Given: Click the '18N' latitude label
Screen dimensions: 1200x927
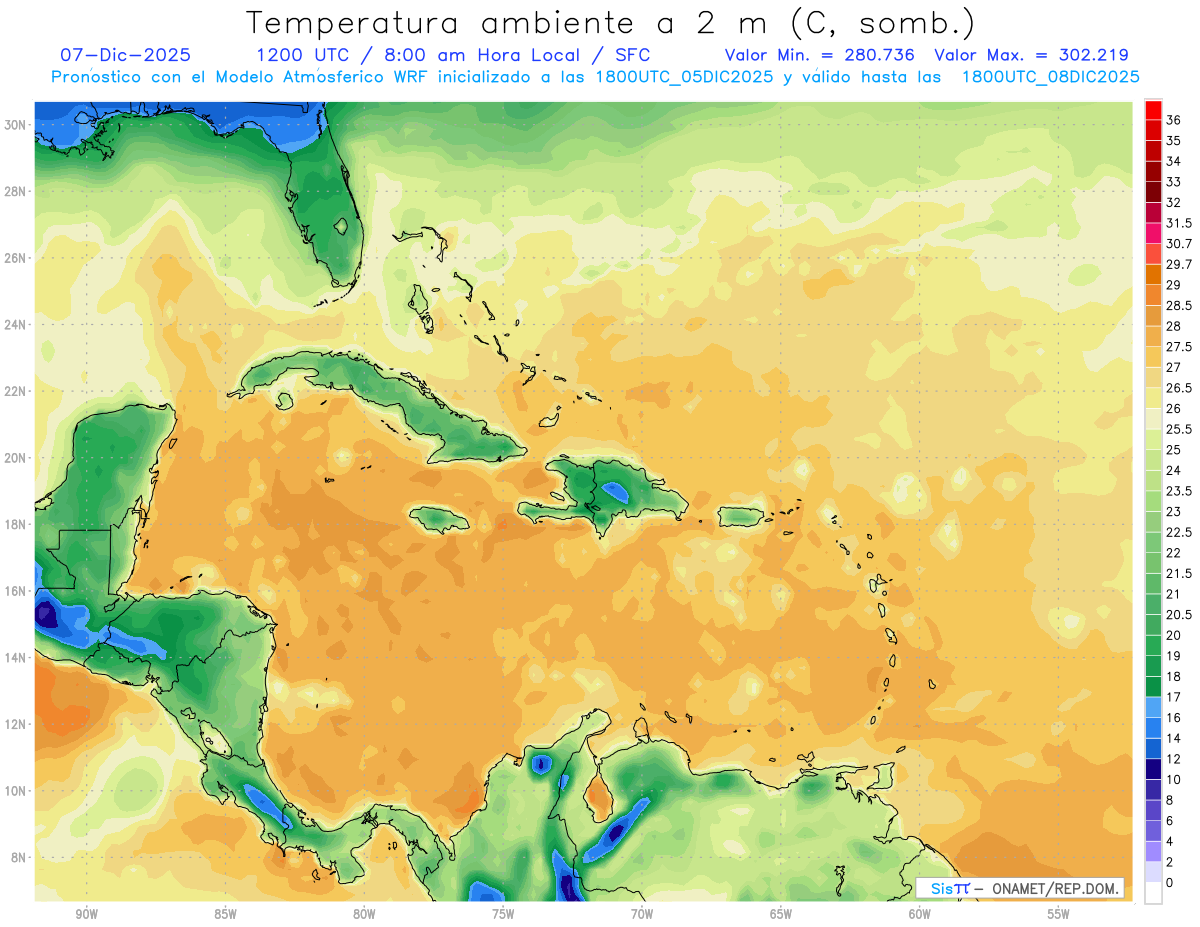Looking at the screenshot, I should pos(16,524).
